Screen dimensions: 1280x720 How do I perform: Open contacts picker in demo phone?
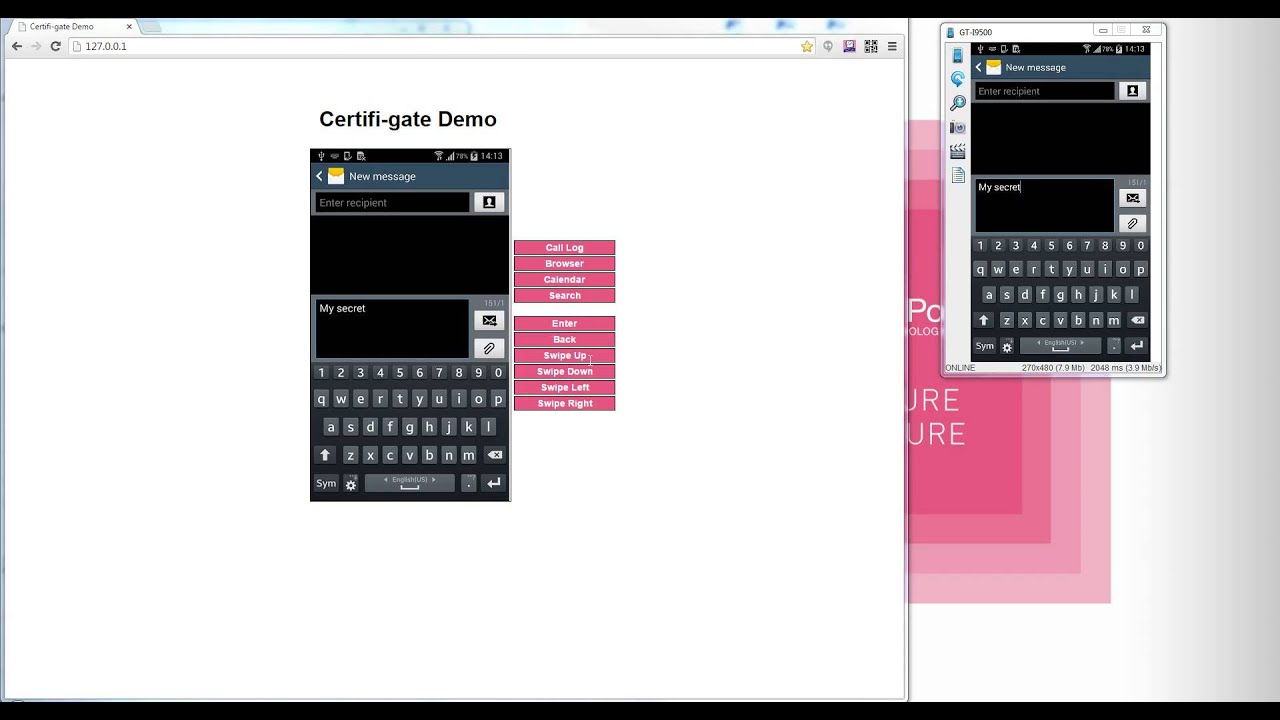[489, 202]
